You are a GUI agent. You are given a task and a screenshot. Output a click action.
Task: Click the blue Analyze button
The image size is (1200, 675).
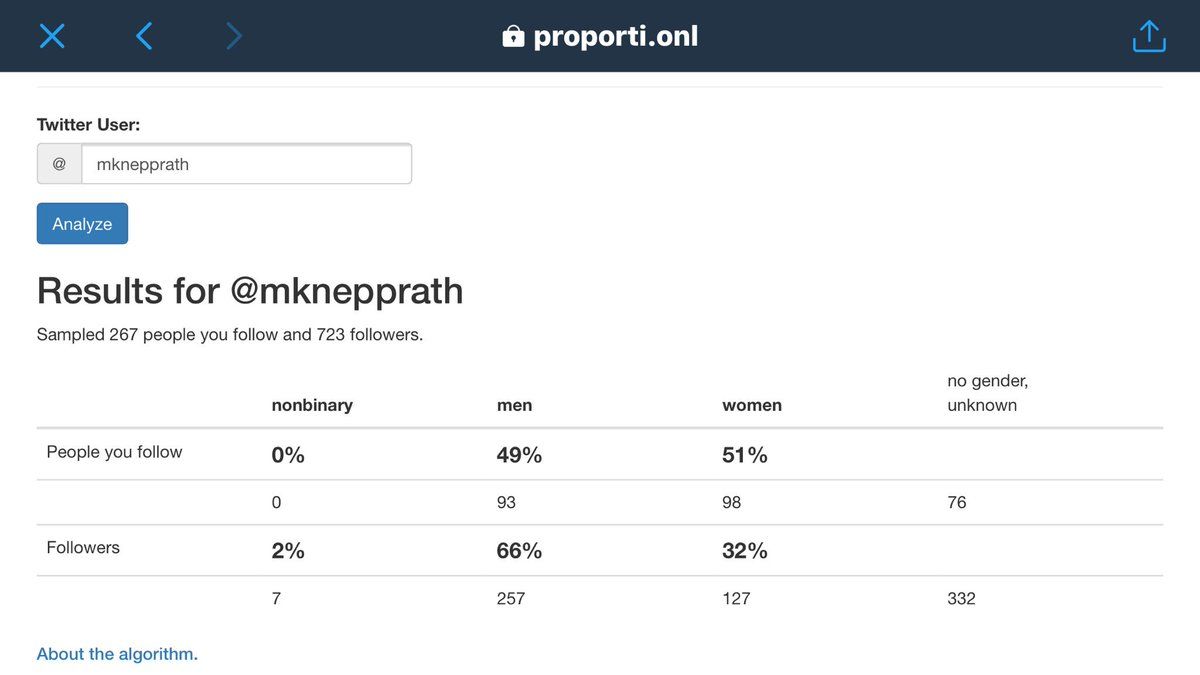coord(82,224)
